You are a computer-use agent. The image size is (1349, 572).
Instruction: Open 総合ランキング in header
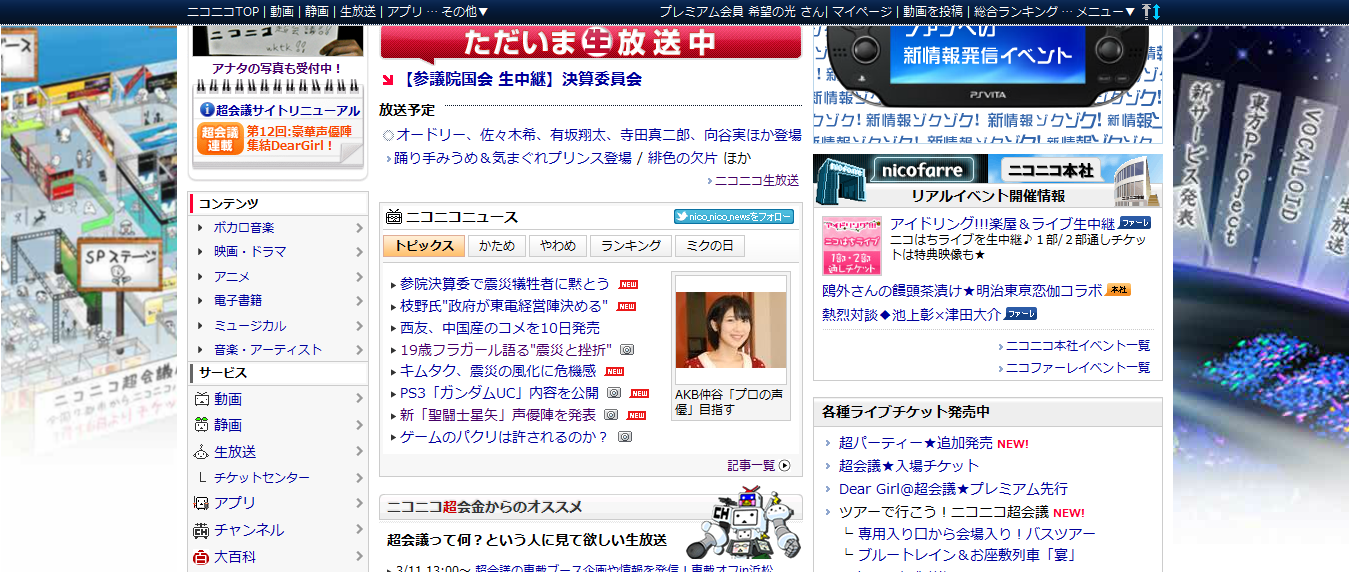[1016, 11]
